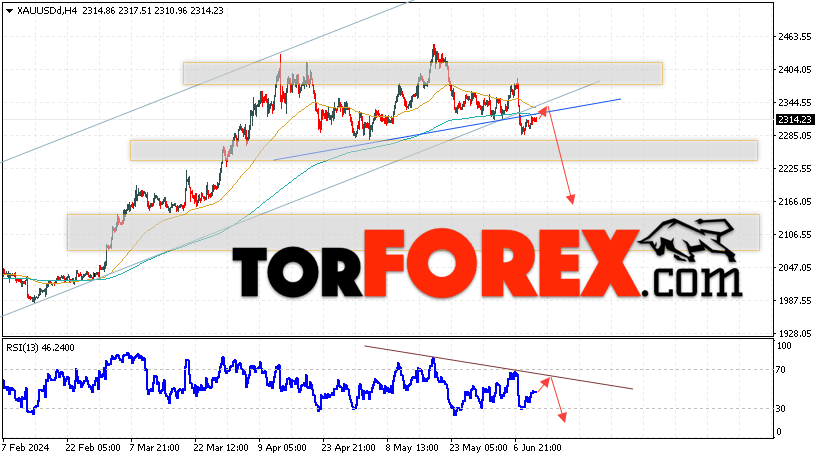The height and width of the screenshot is (459, 819).
Task: Click price axis label 2047.05
Action: click(794, 267)
